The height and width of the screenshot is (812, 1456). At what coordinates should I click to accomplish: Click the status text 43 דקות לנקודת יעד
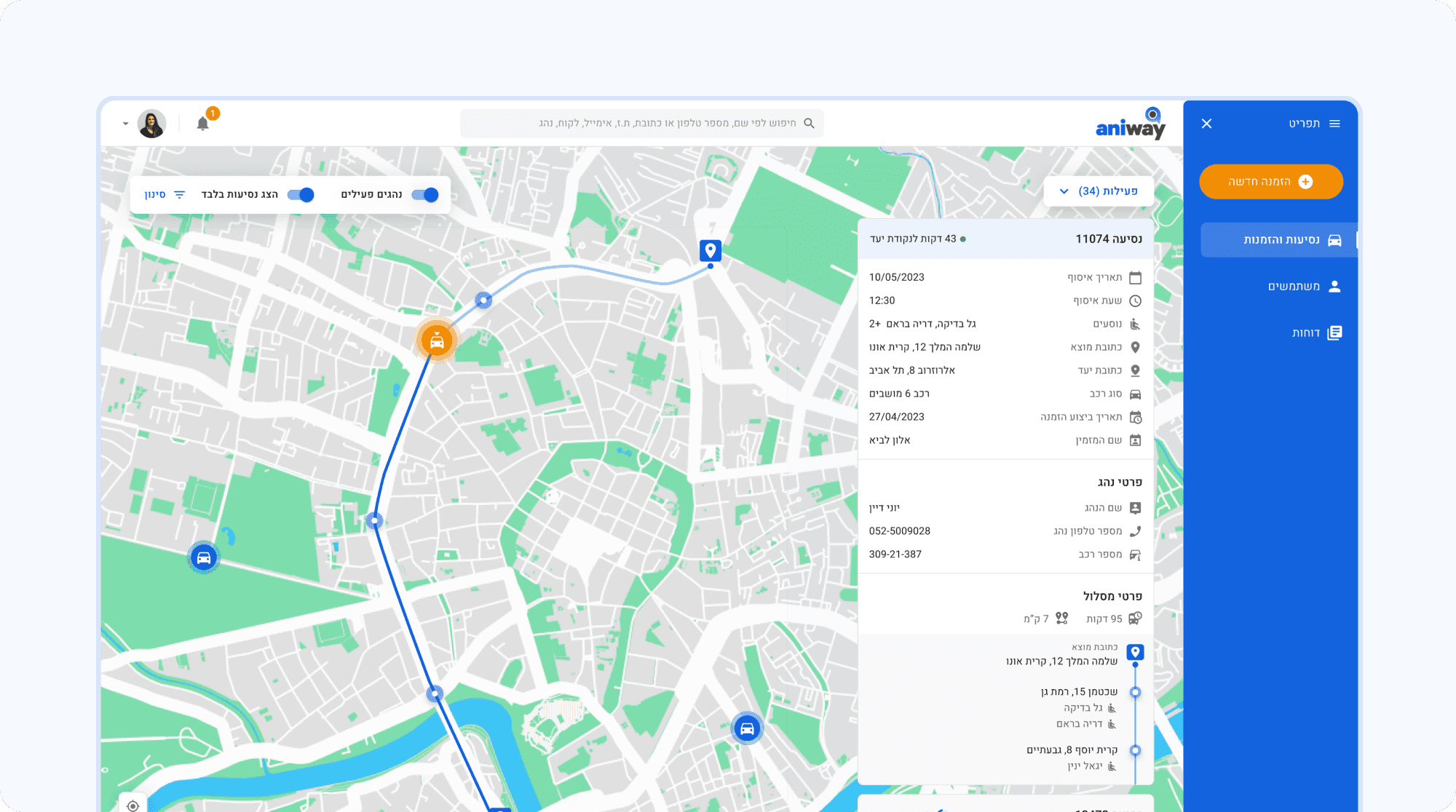point(913,239)
